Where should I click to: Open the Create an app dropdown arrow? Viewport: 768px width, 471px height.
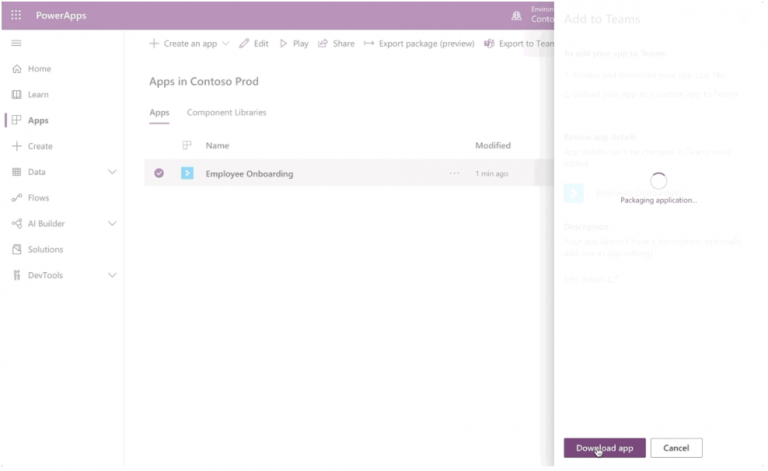click(226, 44)
